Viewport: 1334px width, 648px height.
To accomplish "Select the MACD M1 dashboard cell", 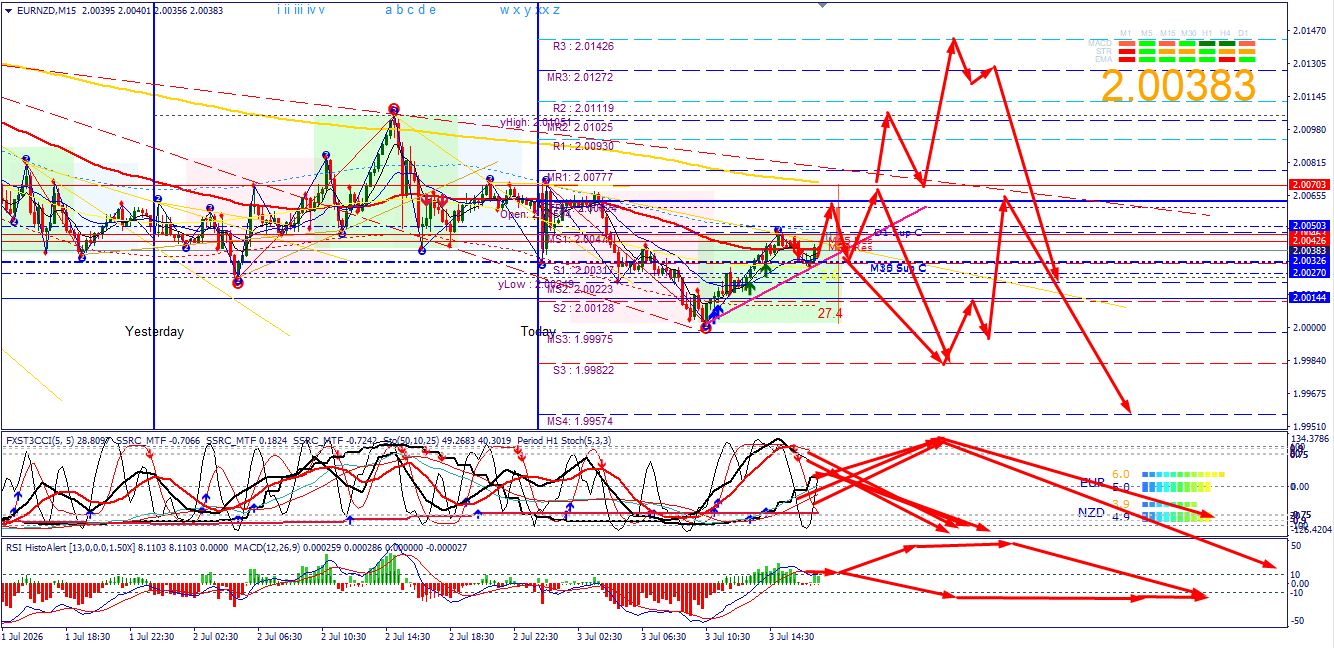I will tap(1127, 43).
